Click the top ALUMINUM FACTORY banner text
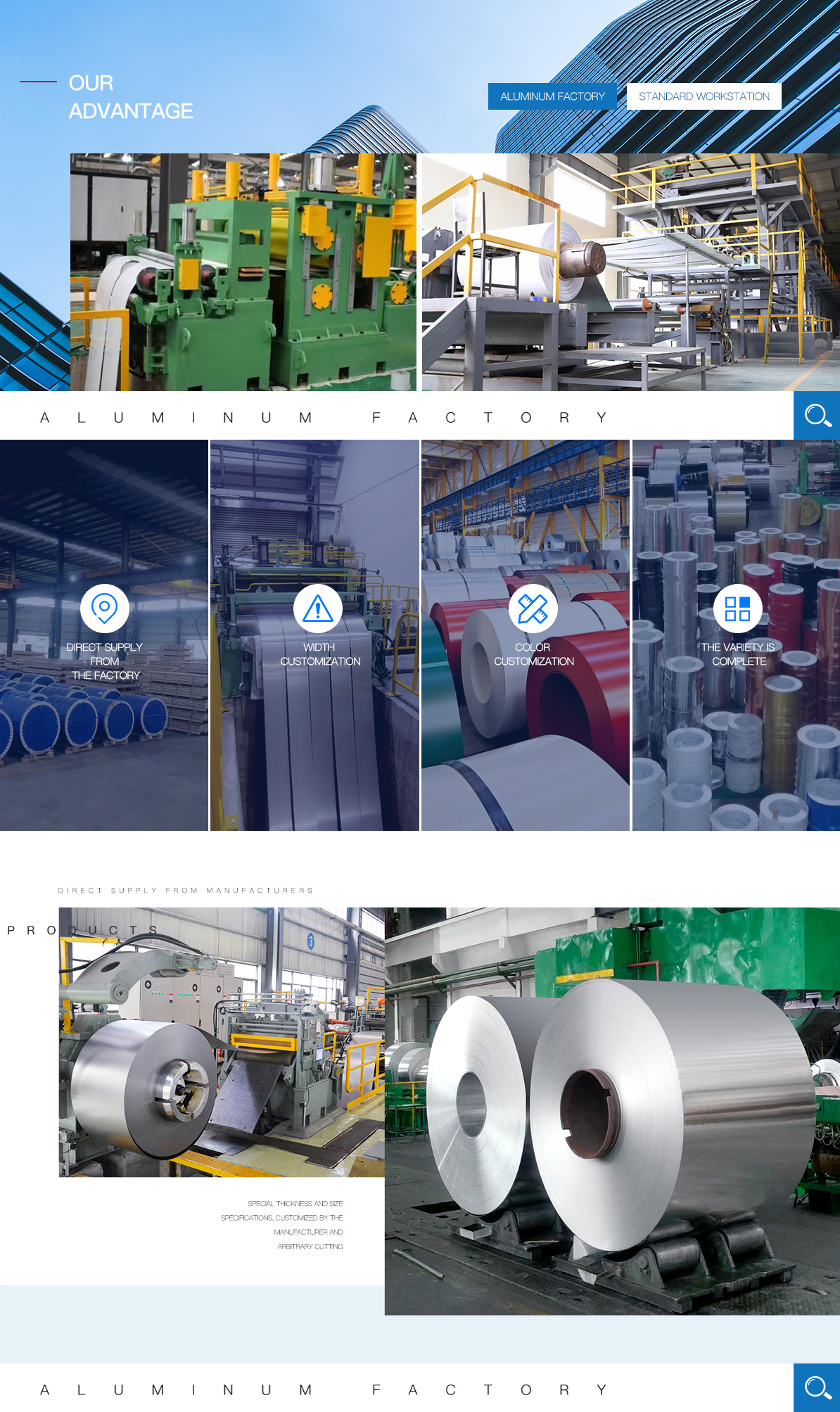The width and height of the screenshot is (840, 1412). pyautogui.click(x=324, y=418)
